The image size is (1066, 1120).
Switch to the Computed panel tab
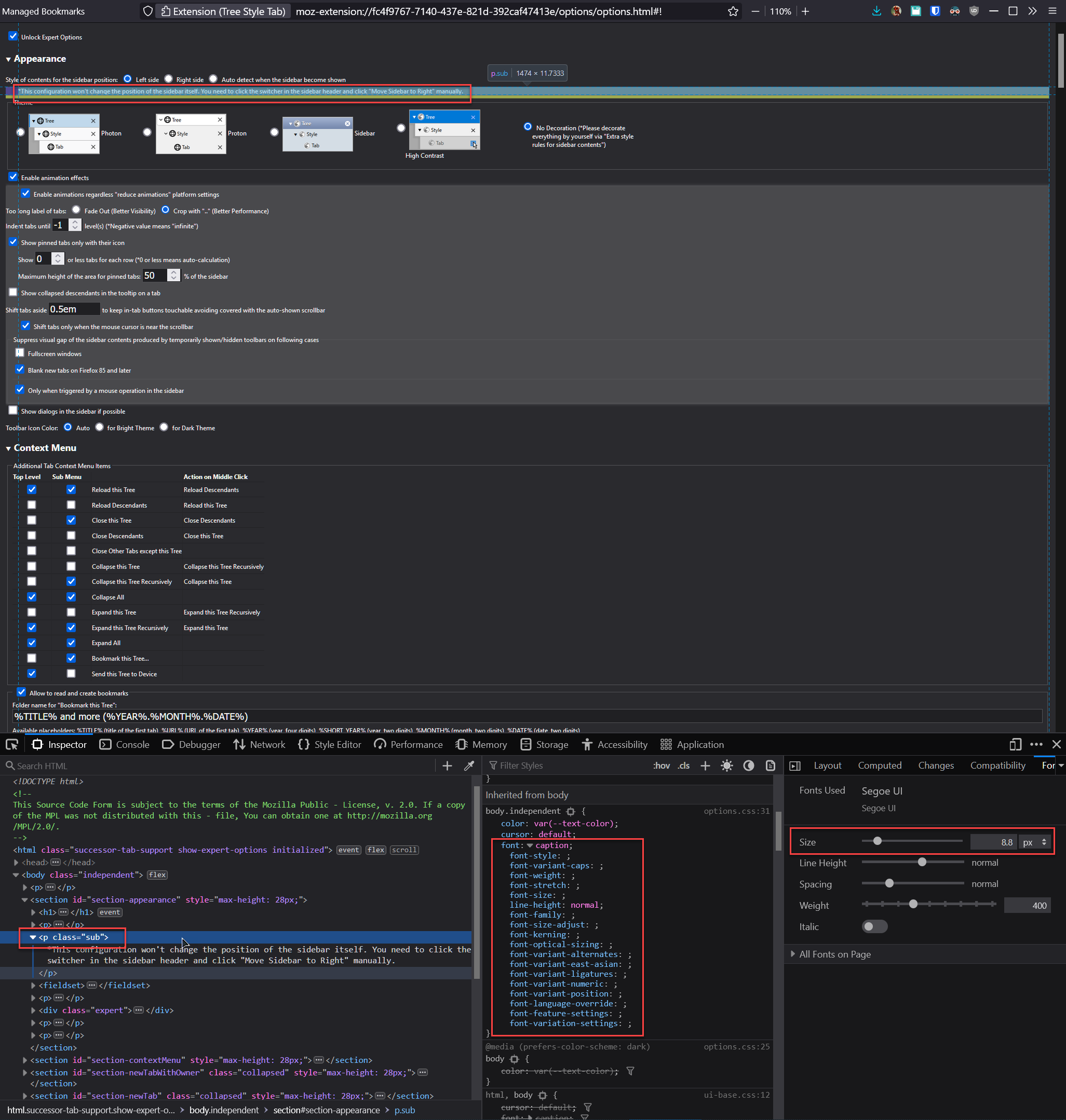880,766
